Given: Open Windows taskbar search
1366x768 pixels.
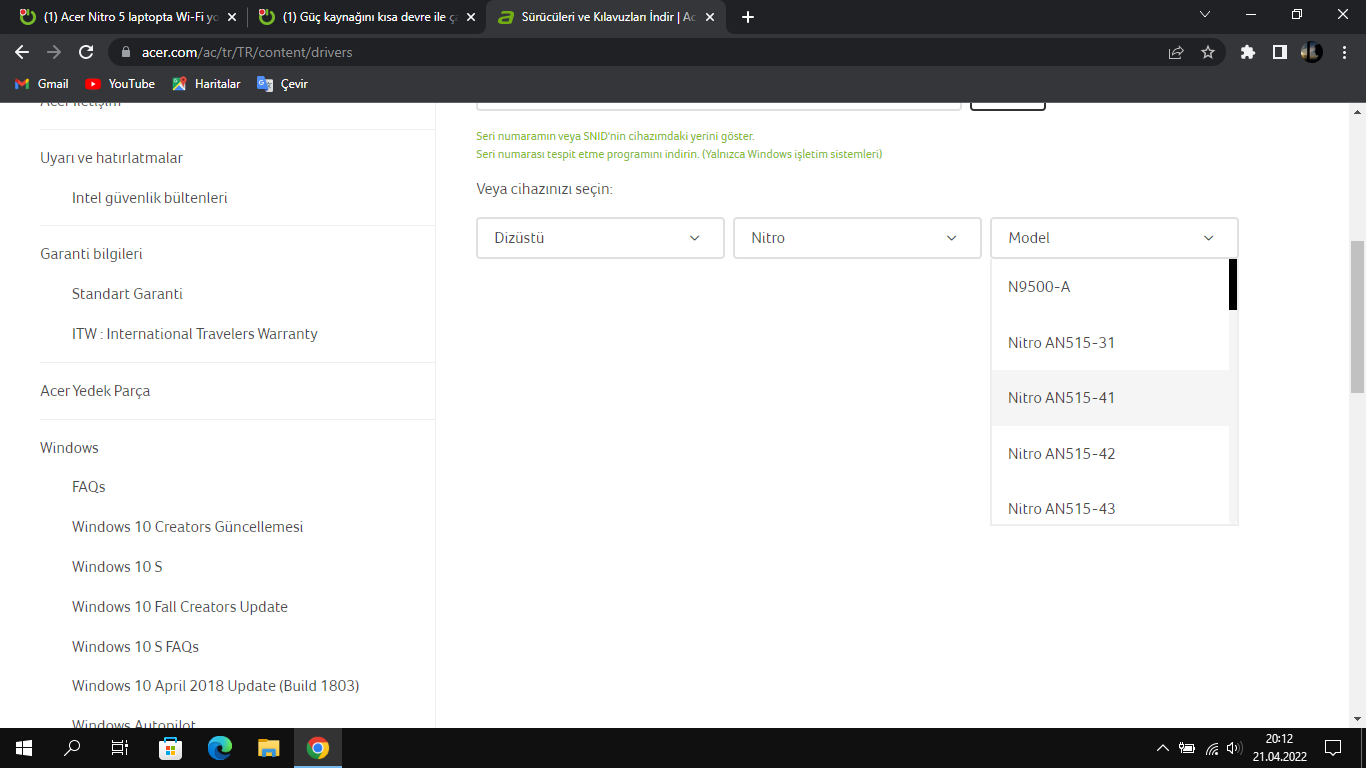Looking at the screenshot, I should tap(72, 748).
